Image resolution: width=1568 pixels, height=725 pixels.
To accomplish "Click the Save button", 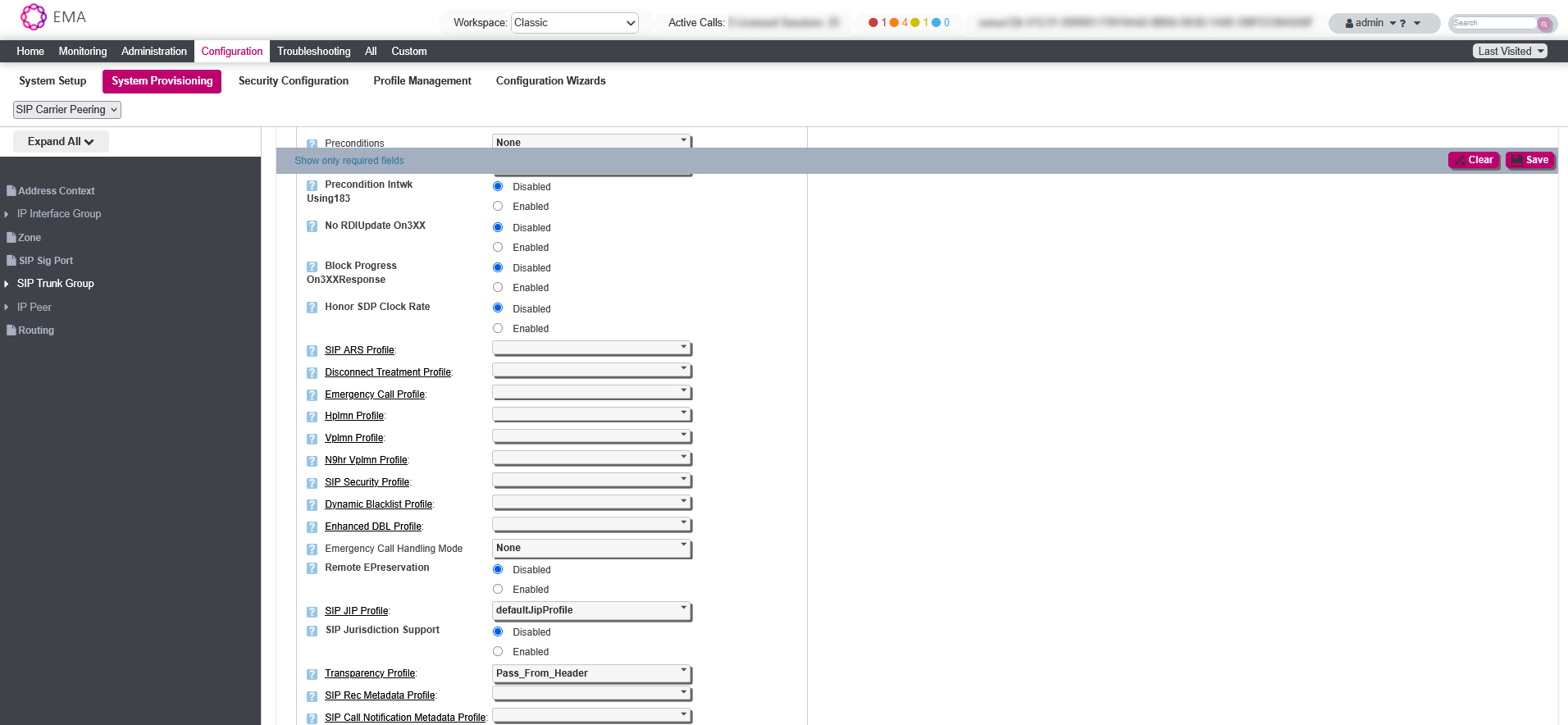I will [x=1529, y=160].
